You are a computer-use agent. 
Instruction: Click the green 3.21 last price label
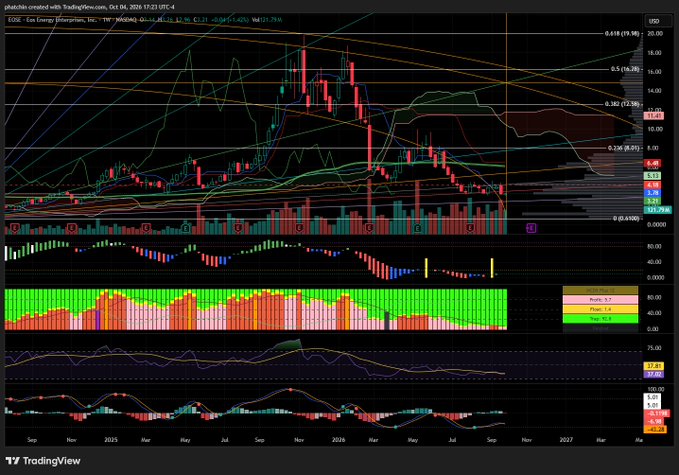tap(653, 201)
